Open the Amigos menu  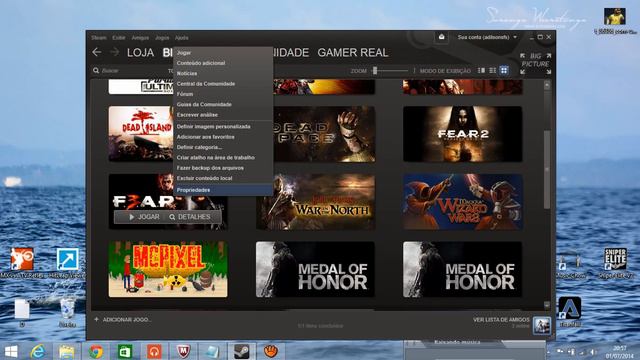(x=140, y=38)
